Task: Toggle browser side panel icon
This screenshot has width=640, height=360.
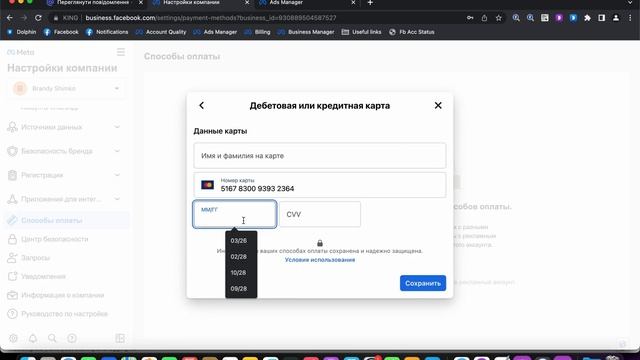Action: [602, 18]
